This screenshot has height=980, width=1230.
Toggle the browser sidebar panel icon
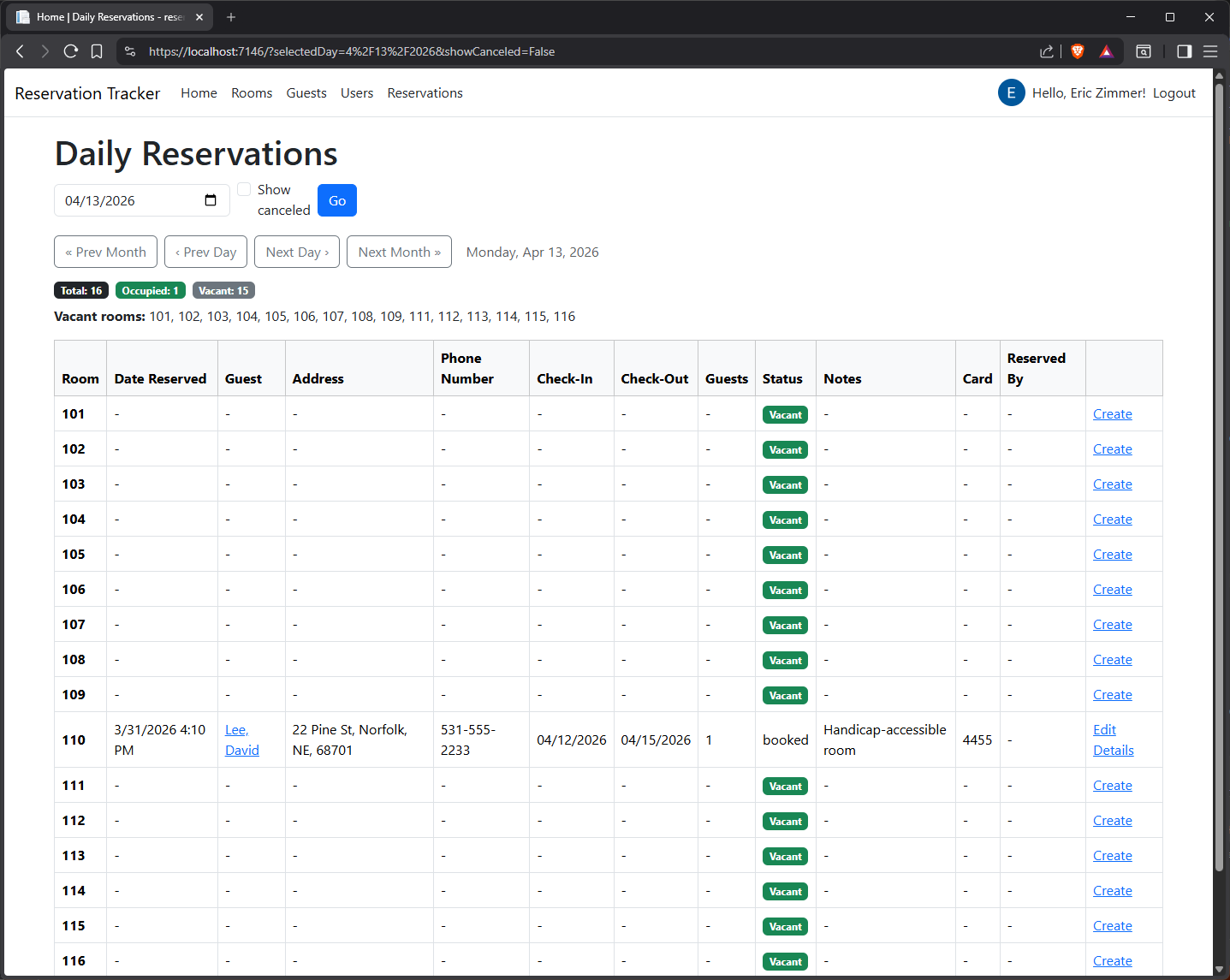point(1184,51)
